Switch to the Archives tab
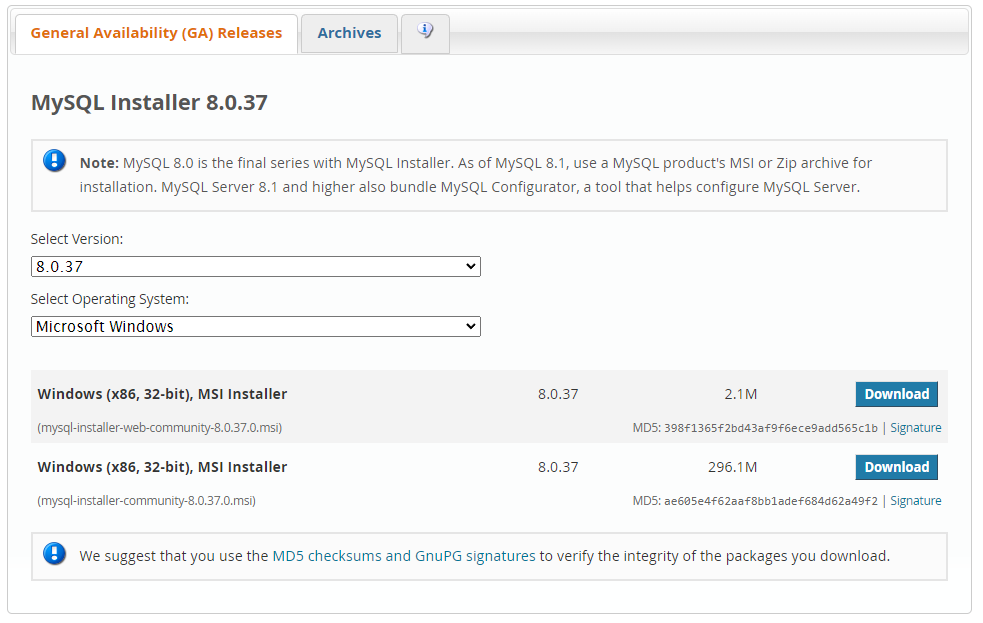 click(349, 34)
